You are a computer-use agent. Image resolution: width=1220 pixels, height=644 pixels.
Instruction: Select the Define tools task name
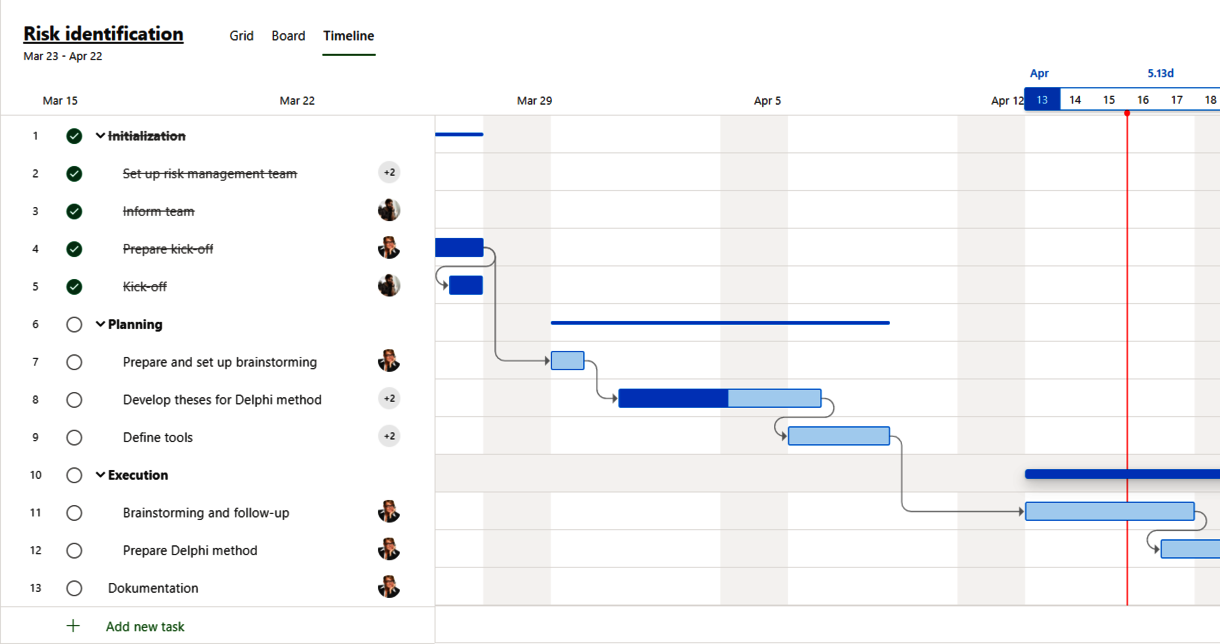[x=158, y=437]
